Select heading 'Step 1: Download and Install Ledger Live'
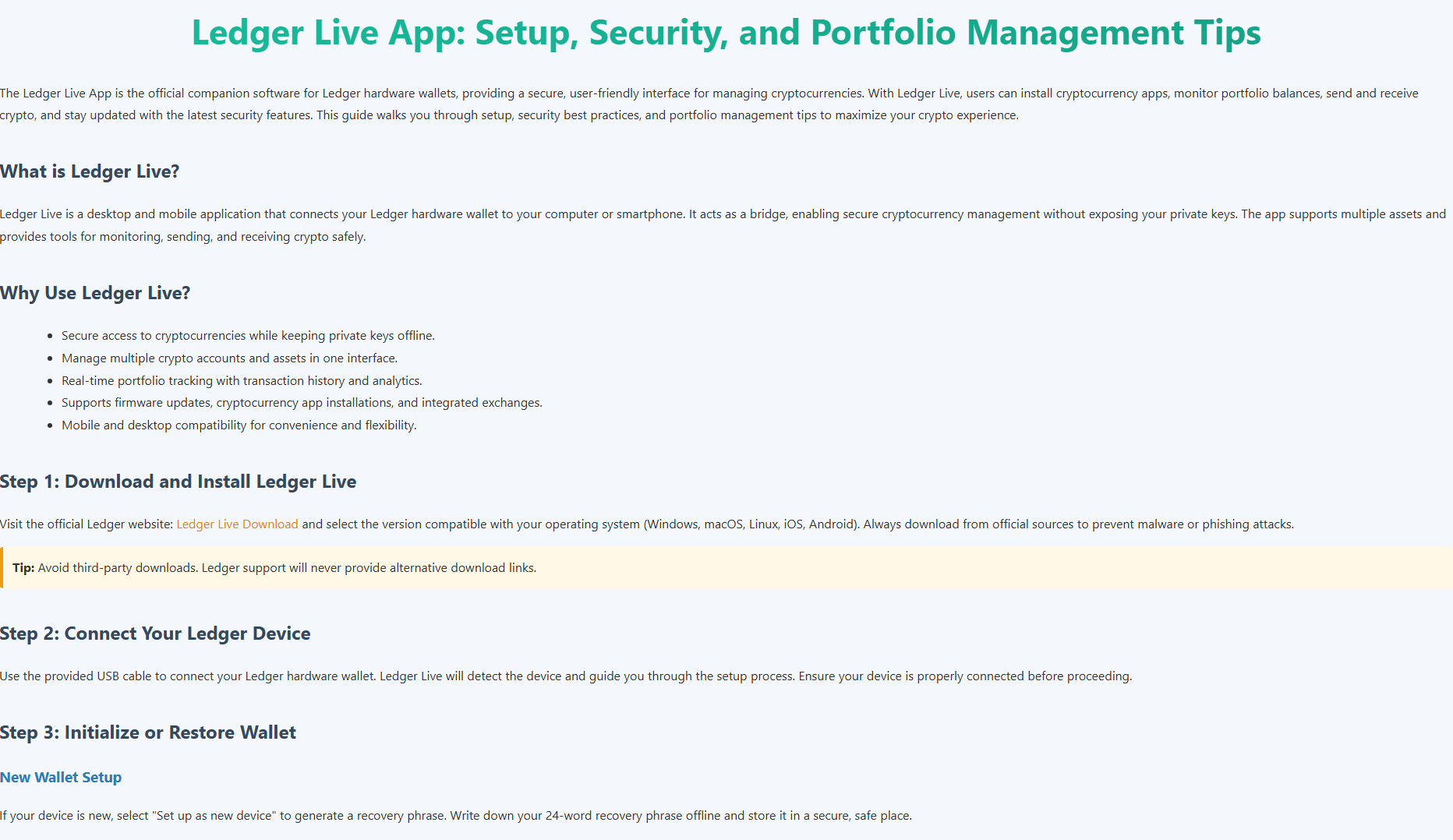 [178, 482]
